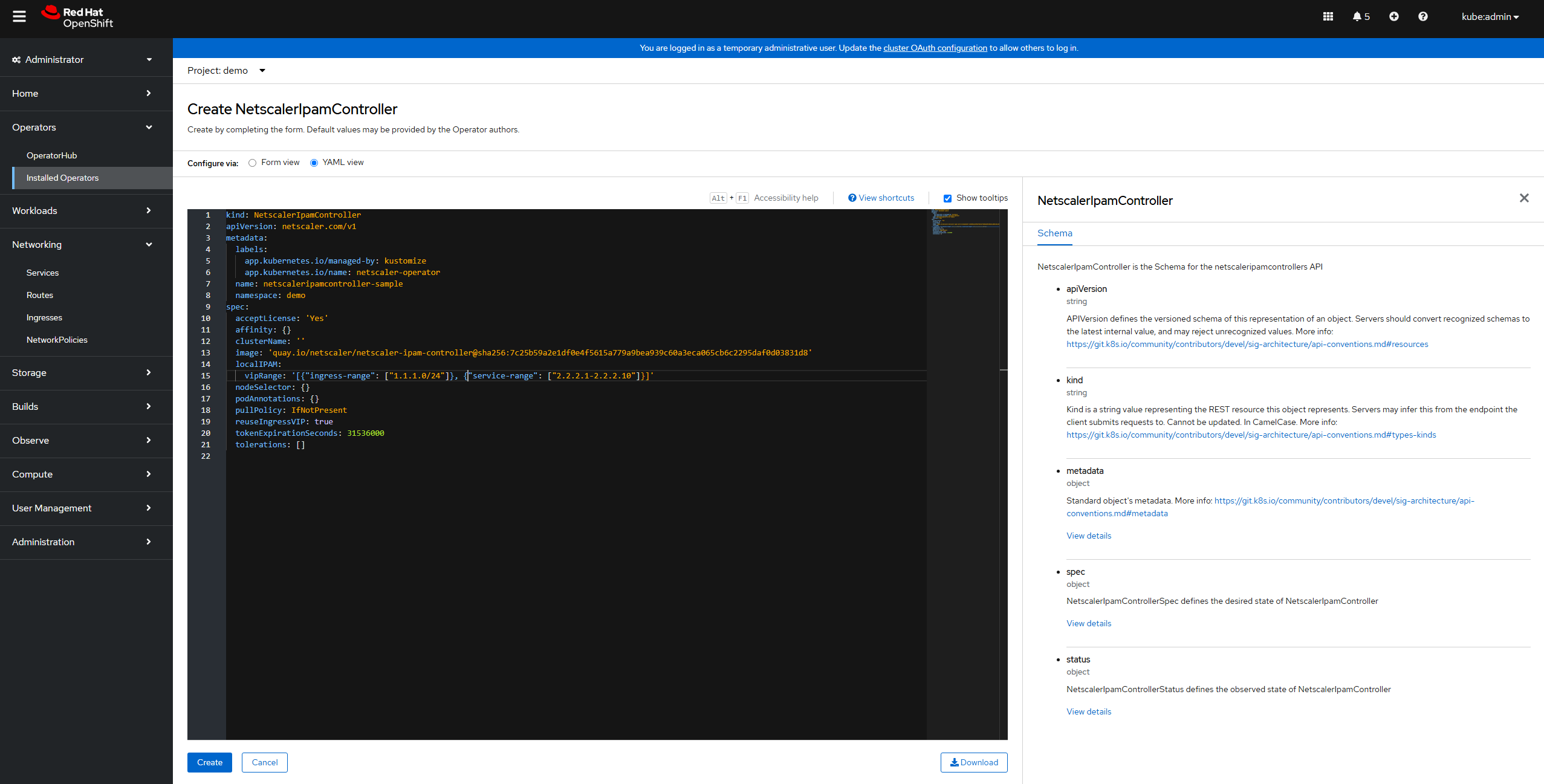Open Routes under Networking
The width and height of the screenshot is (1544, 784).
40,295
